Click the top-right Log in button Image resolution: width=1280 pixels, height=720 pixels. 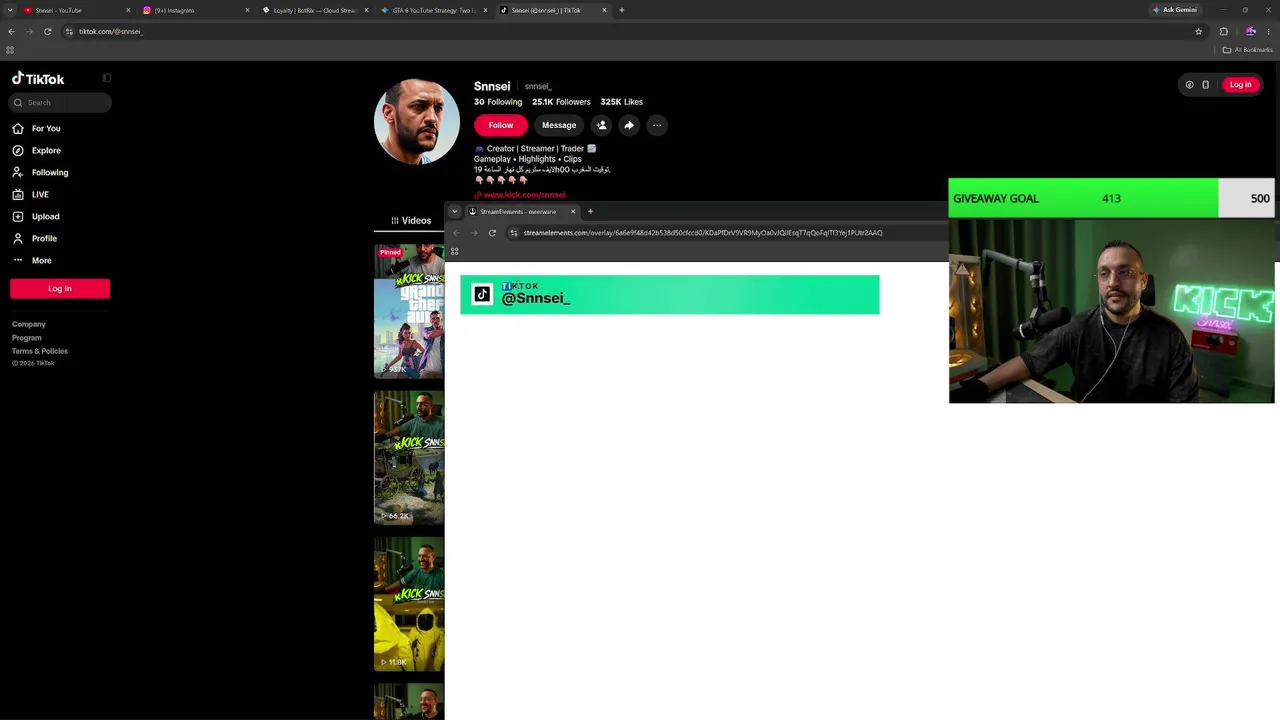point(1240,85)
